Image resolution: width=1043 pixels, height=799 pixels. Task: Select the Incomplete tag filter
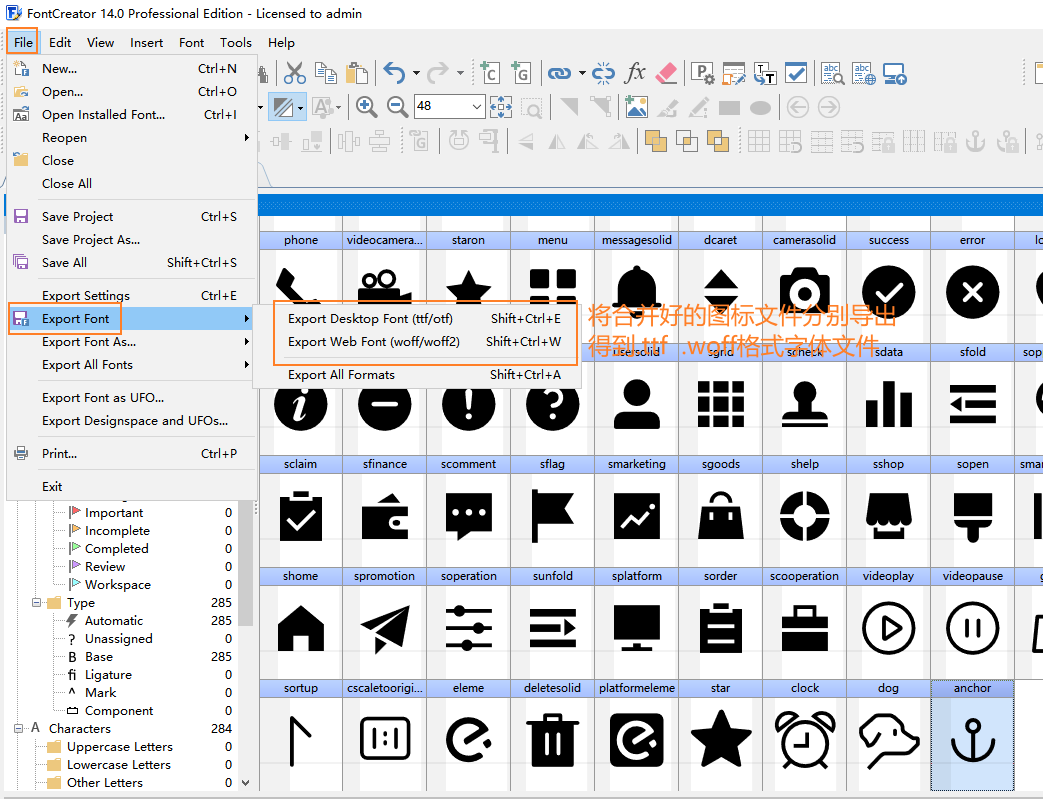coord(117,531)
